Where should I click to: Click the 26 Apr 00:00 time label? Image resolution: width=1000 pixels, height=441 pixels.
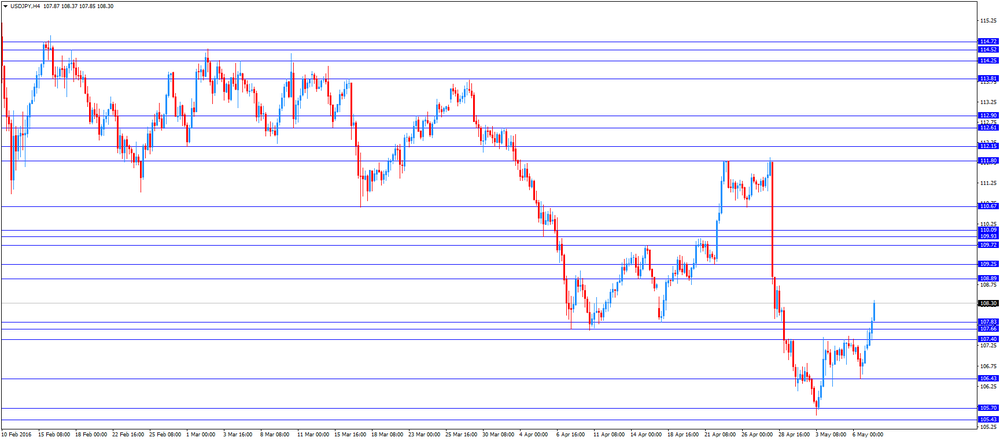click(757, 435)
